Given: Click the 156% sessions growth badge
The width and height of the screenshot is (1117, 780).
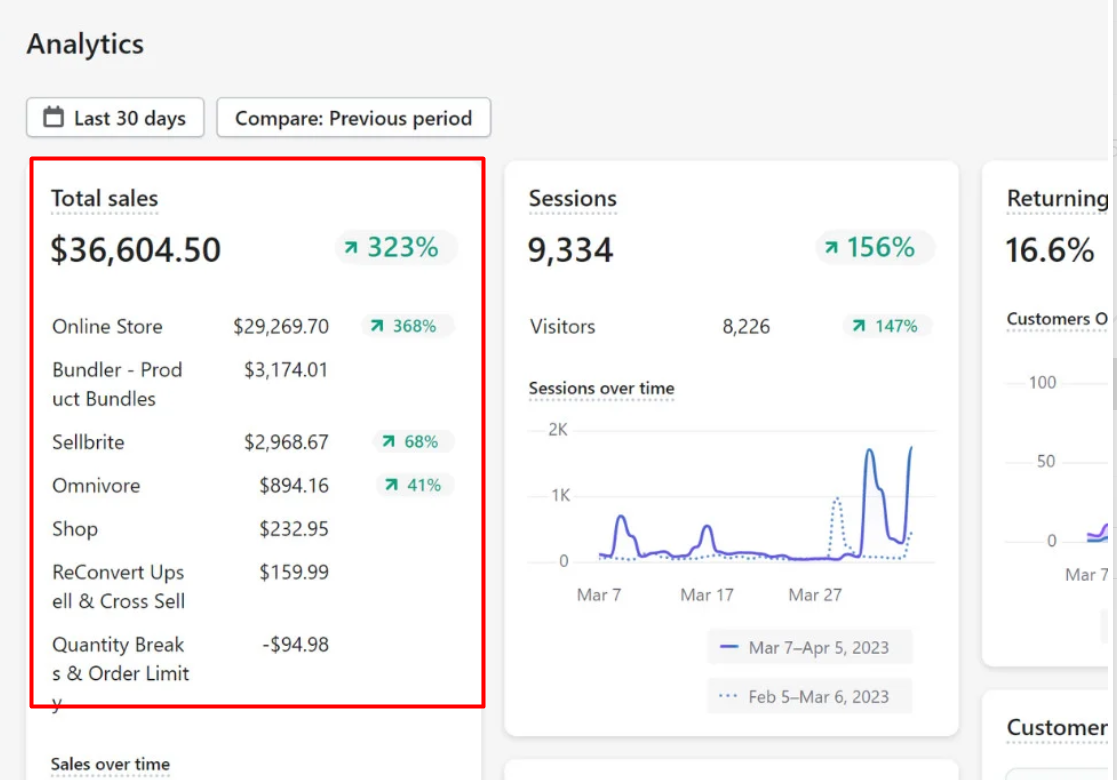Looking at the screenshot, I should (x=873, y=248).
